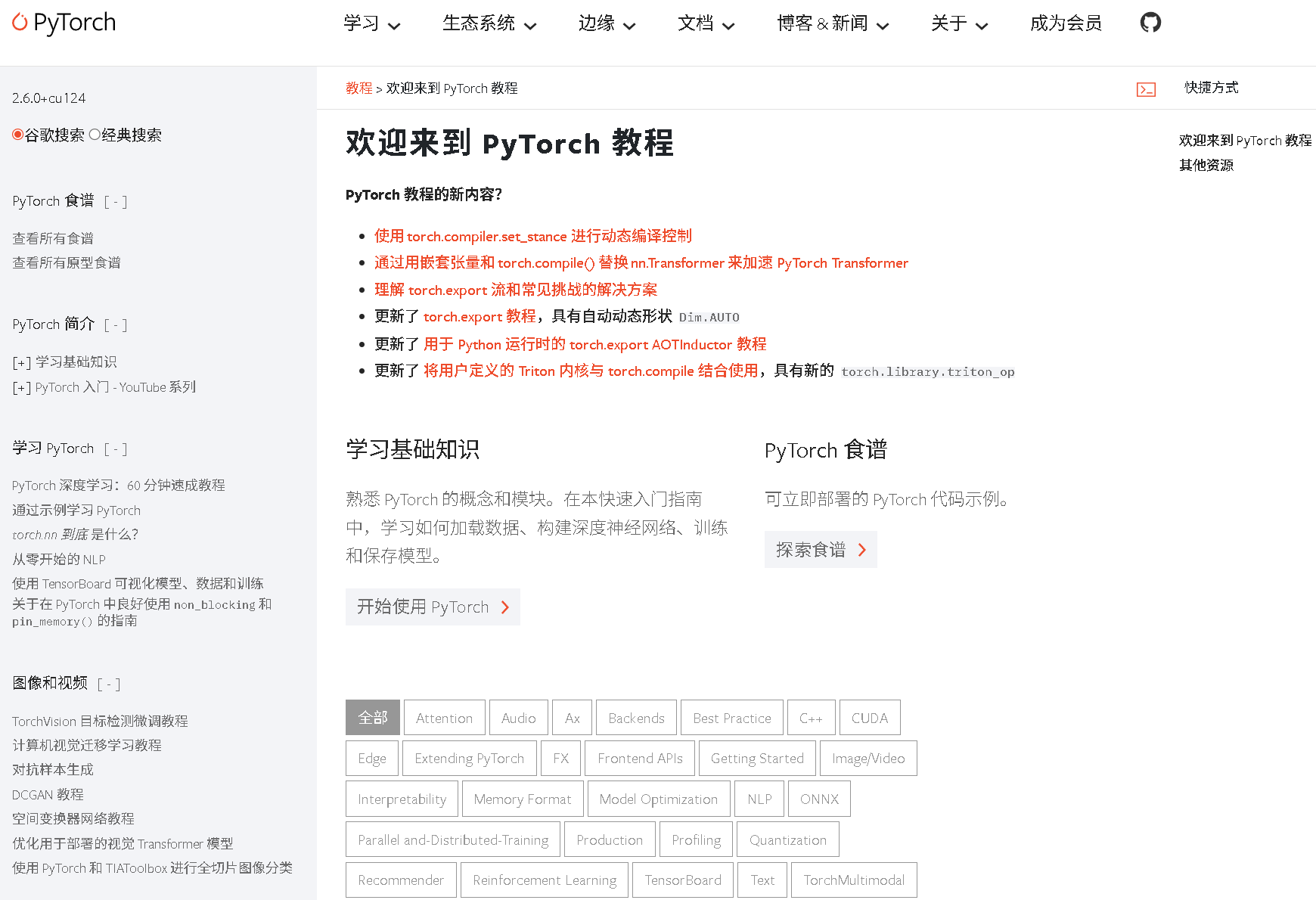
Task: Click the terminal shortcut icon near 快捷方式
Action: coord(1147,88)
